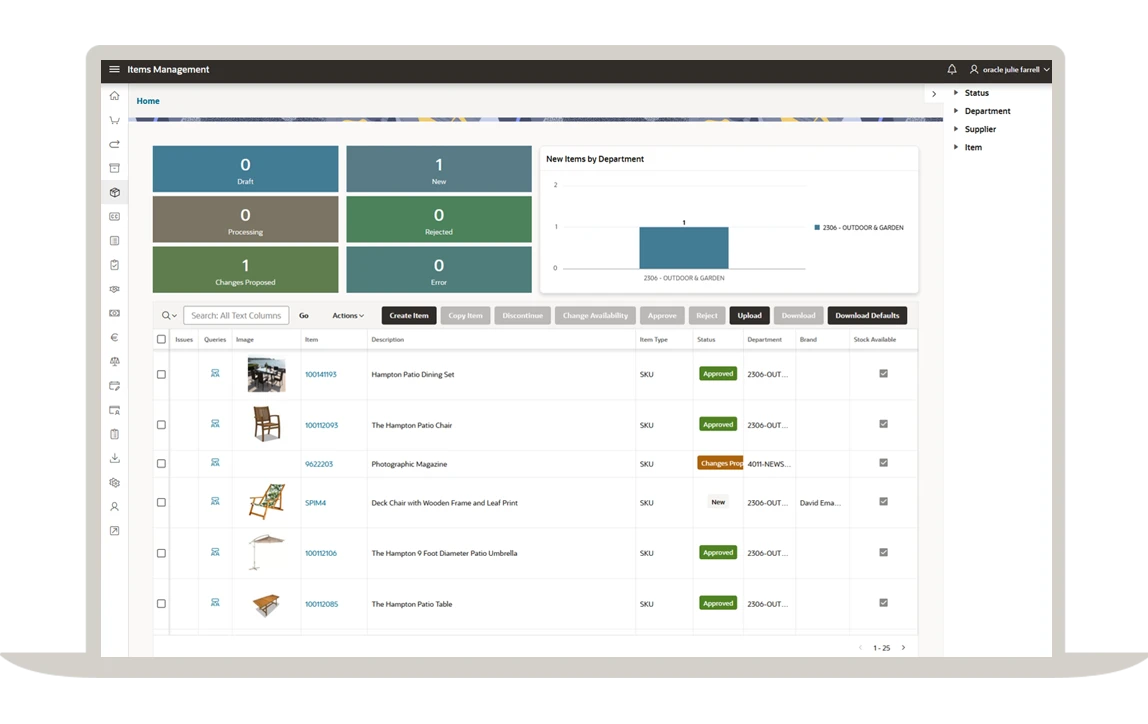Open the Home icon in the sidebar
The height and width of the screenshot is (724, 1148).
tap(114, 94)
